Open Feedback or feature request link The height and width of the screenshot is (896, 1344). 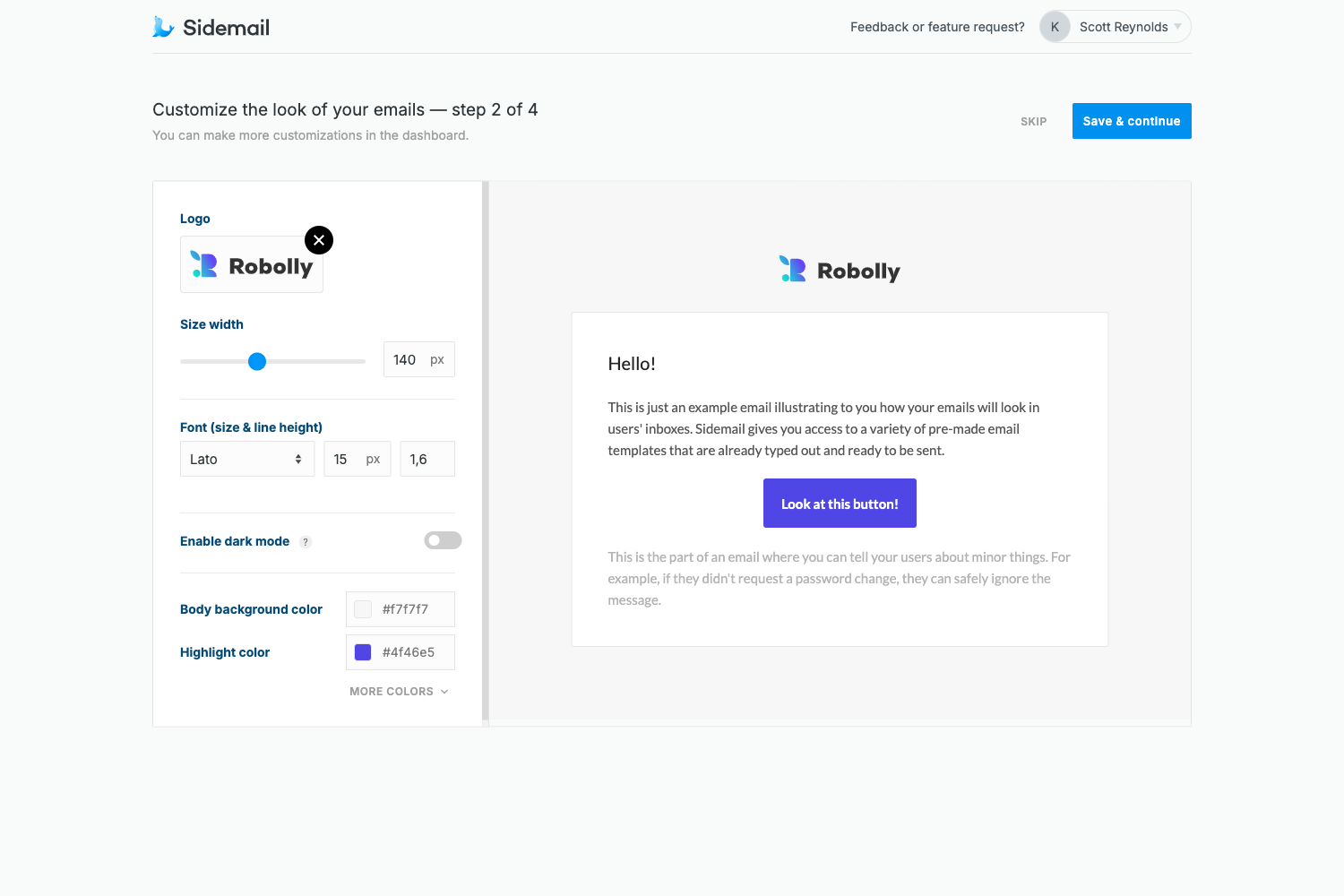(x=937, y=27)
